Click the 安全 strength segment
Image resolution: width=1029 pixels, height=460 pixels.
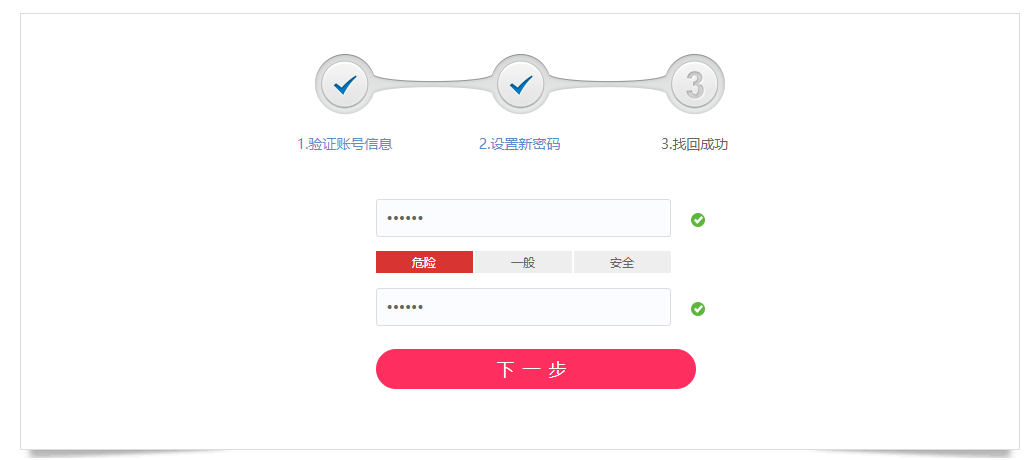(622, 262)
